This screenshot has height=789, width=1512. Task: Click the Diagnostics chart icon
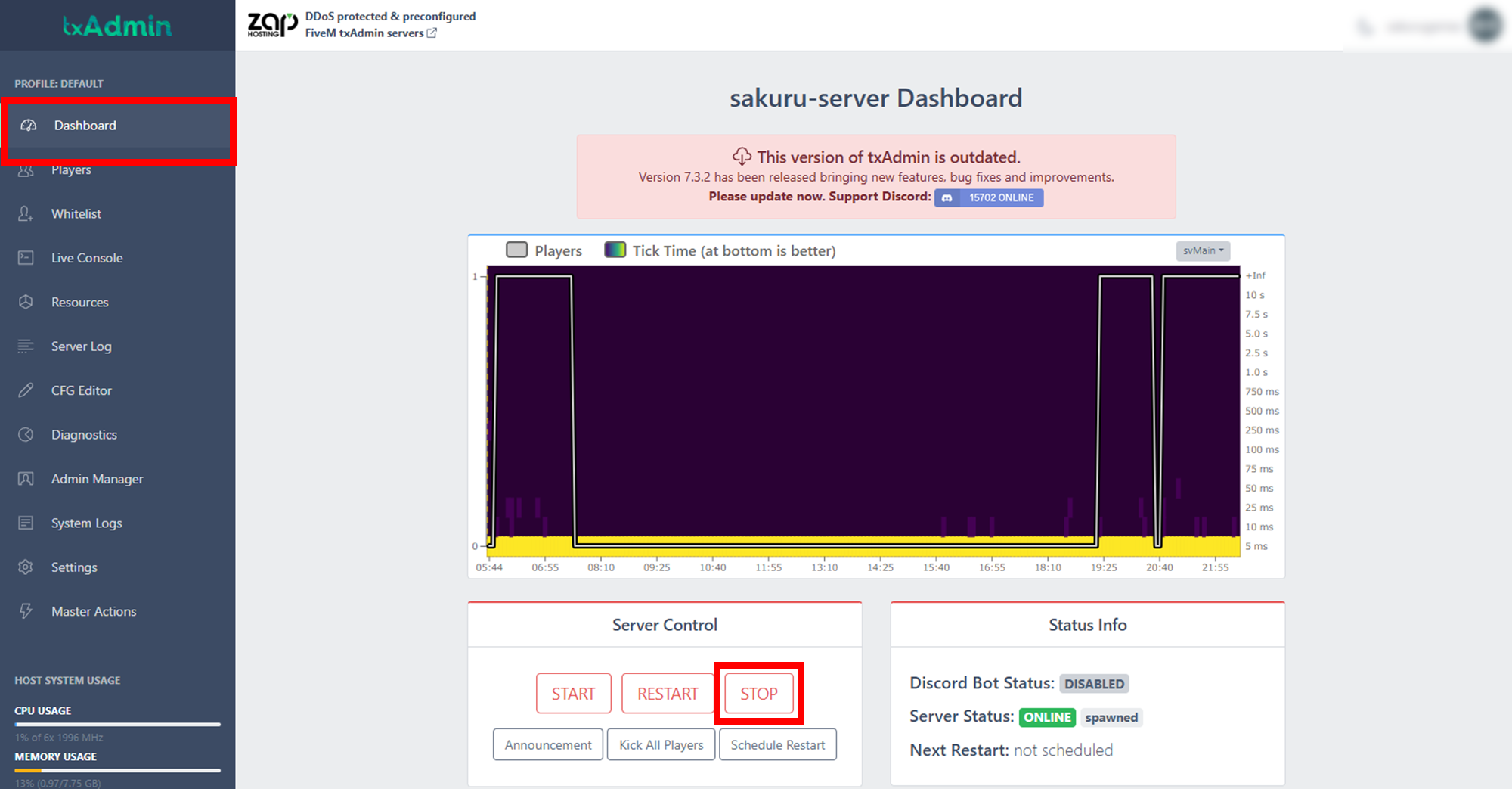point(26,435)
